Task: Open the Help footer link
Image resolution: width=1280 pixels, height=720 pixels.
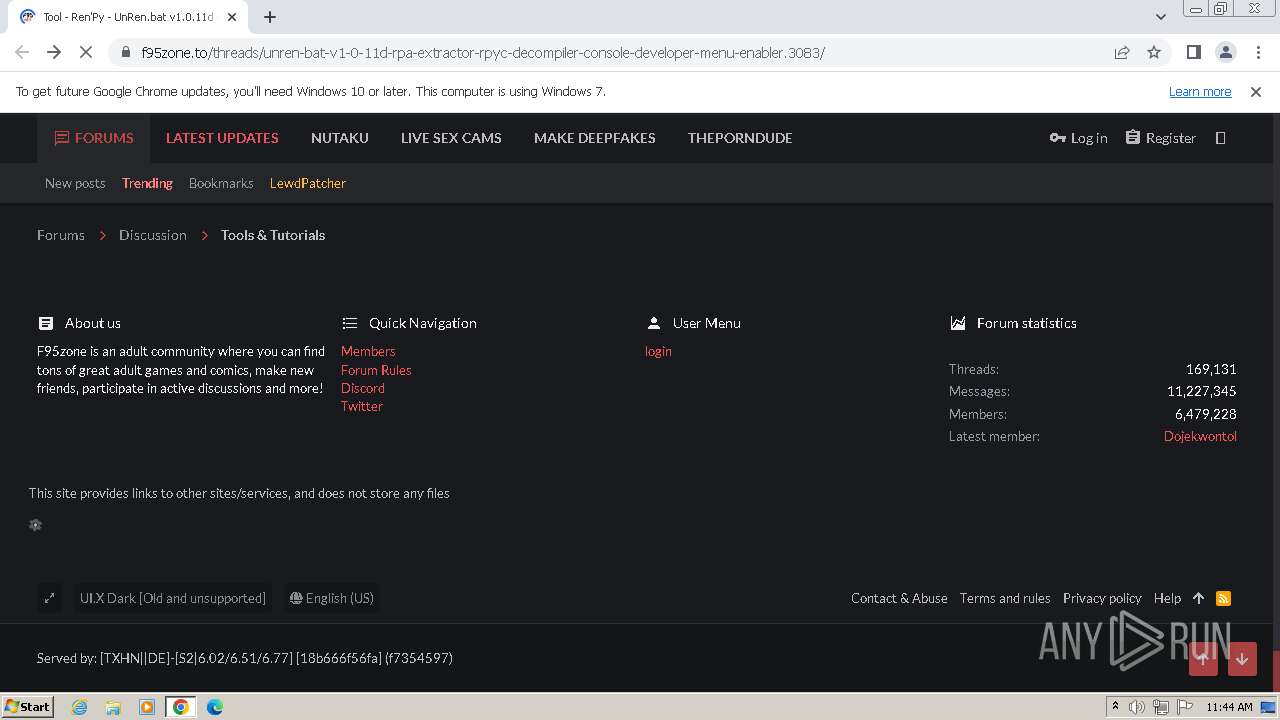Action: [1167, 598]
